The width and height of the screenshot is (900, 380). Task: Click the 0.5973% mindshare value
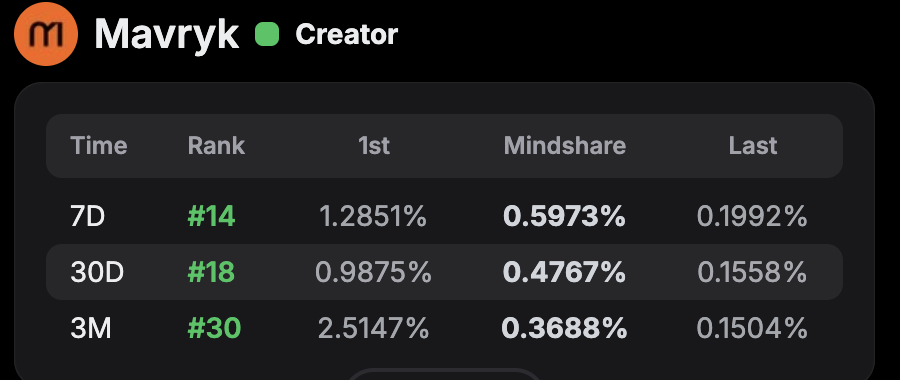click(x=564, y=217)
